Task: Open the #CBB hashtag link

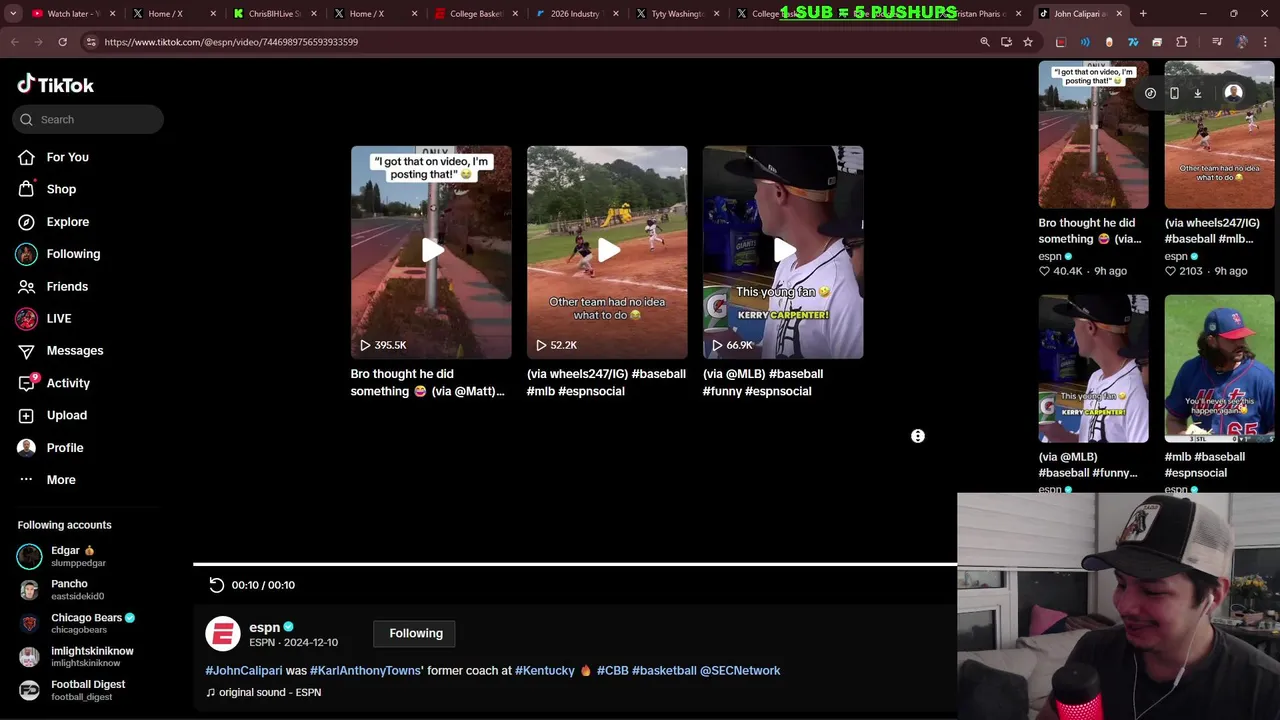Action: click(613, 670)
